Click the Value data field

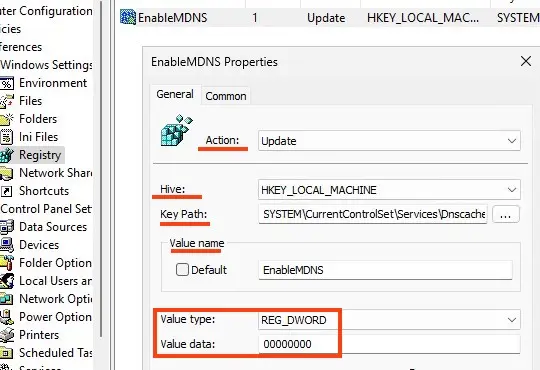click(389, 344)
